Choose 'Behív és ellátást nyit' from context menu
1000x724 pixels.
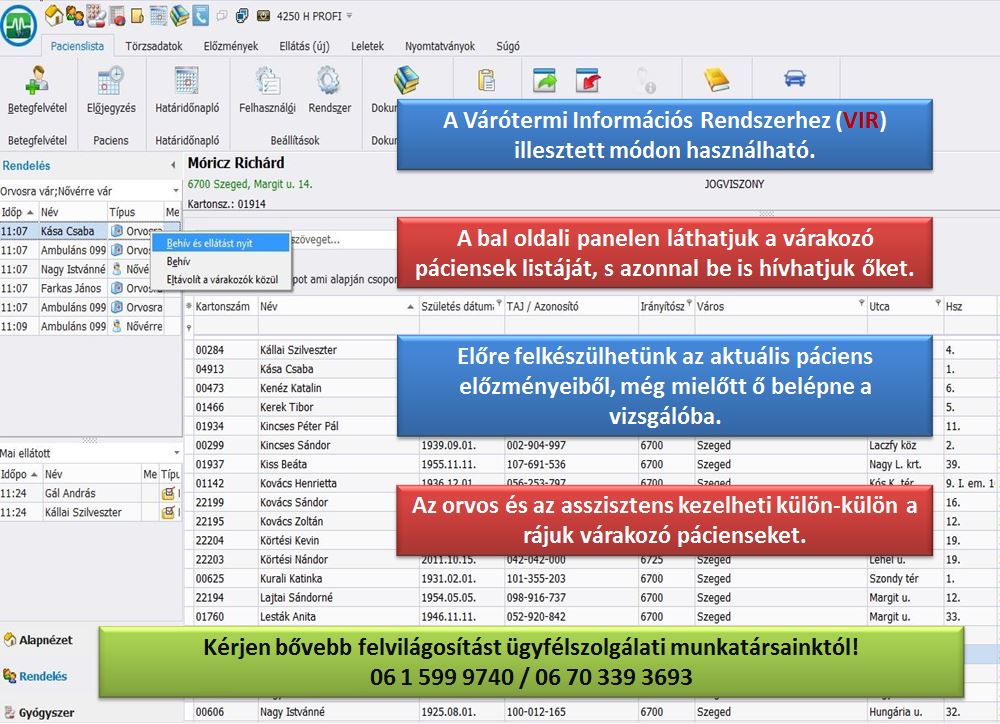pos(209,243)
